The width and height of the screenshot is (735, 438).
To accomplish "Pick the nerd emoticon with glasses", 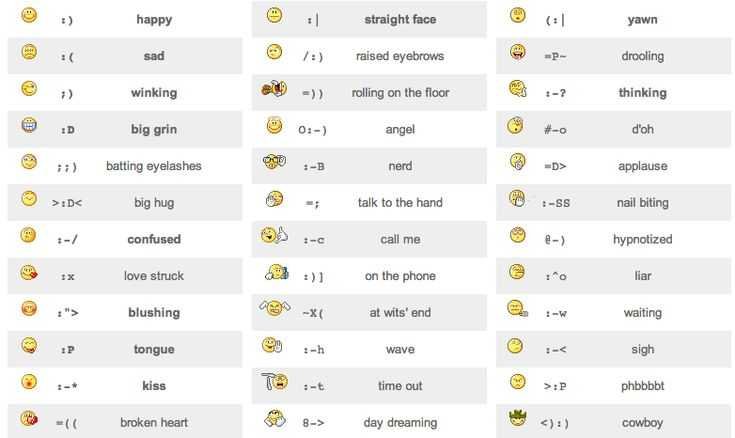I will click(274, 162).
